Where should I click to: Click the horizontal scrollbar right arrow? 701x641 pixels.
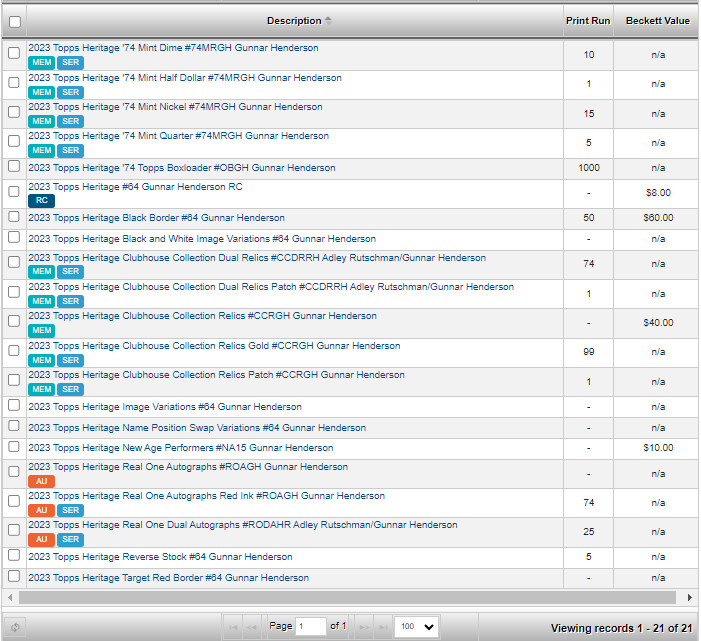tap(690, 597)
